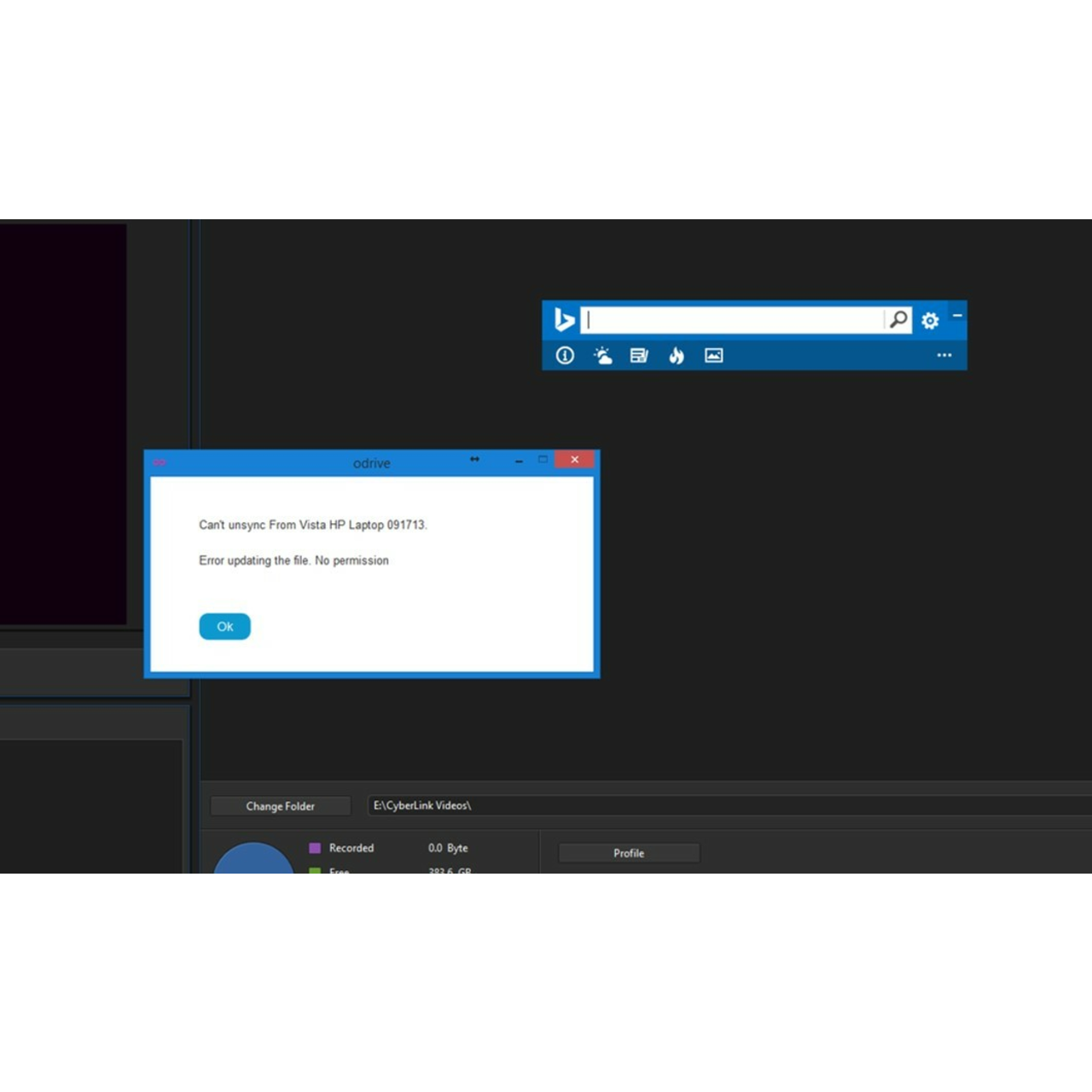Close the odrive error dialog
Screen dimensions: 1092x1092
(574, 460)
